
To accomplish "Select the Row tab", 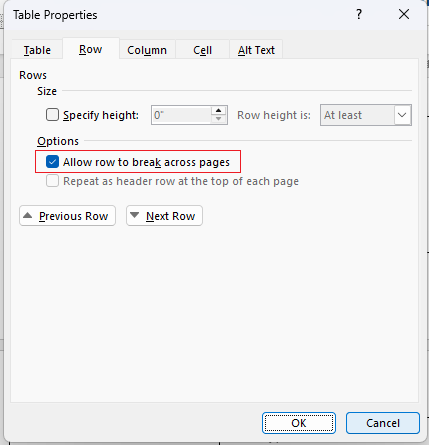I will click(90, 49).
